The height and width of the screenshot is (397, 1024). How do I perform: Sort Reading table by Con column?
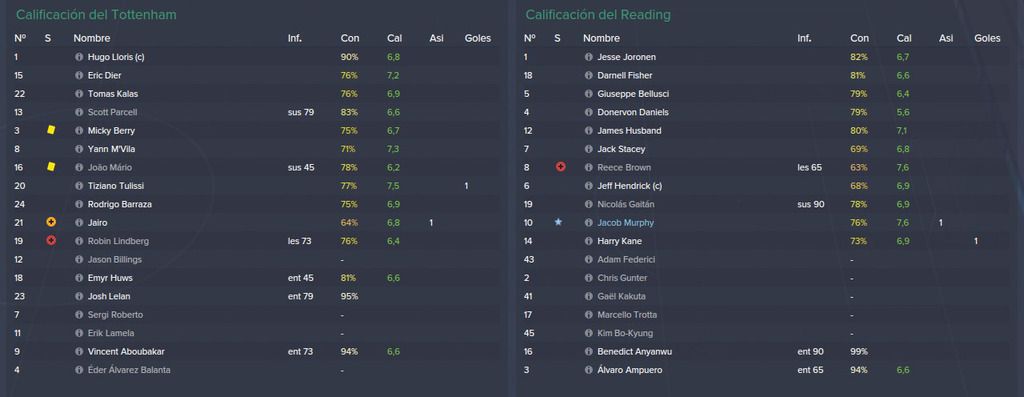point(859,39)
